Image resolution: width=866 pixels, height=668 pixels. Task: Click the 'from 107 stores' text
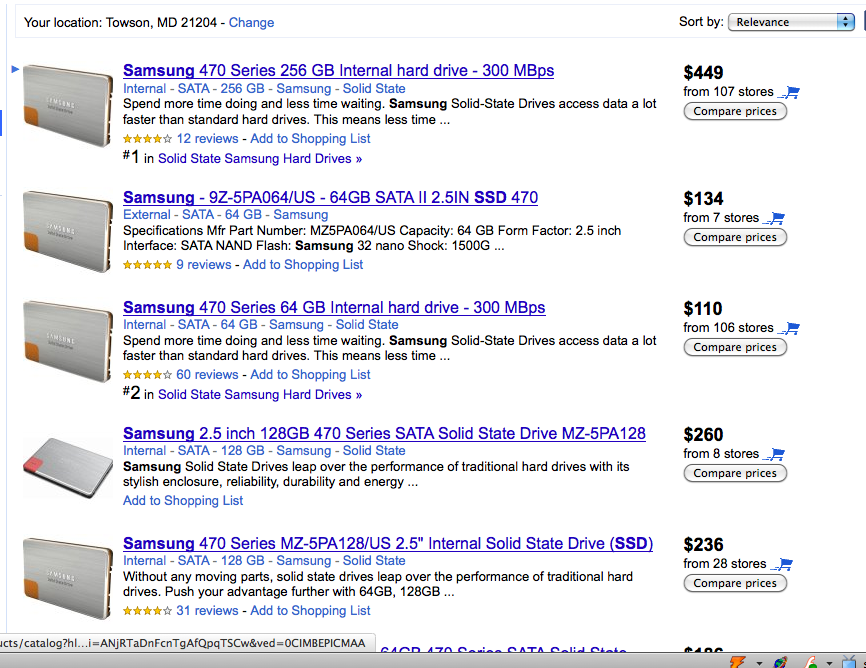[728, 92]
